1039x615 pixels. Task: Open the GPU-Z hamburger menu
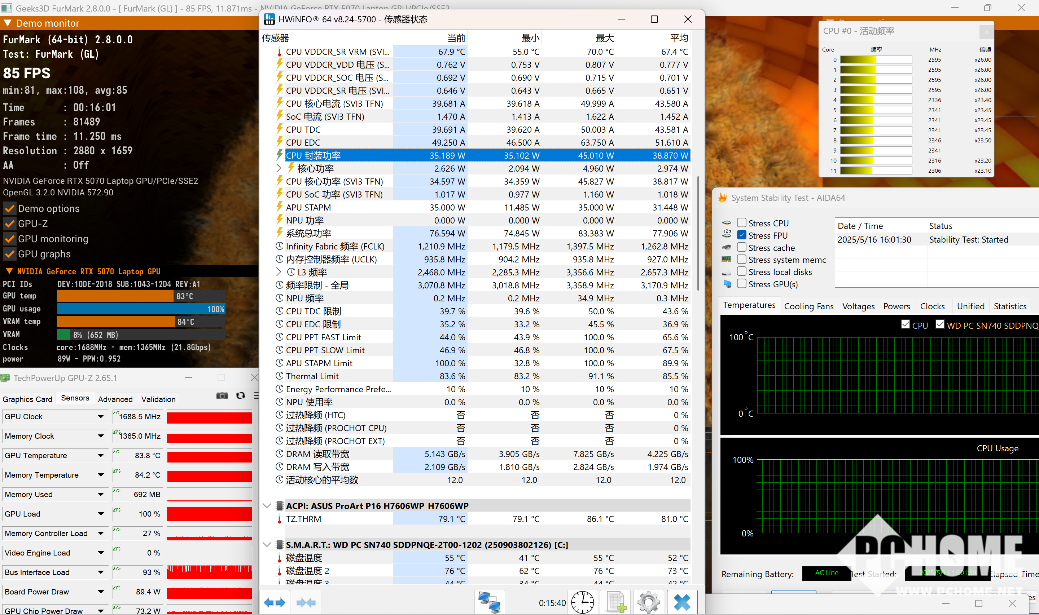coord(256,396)
